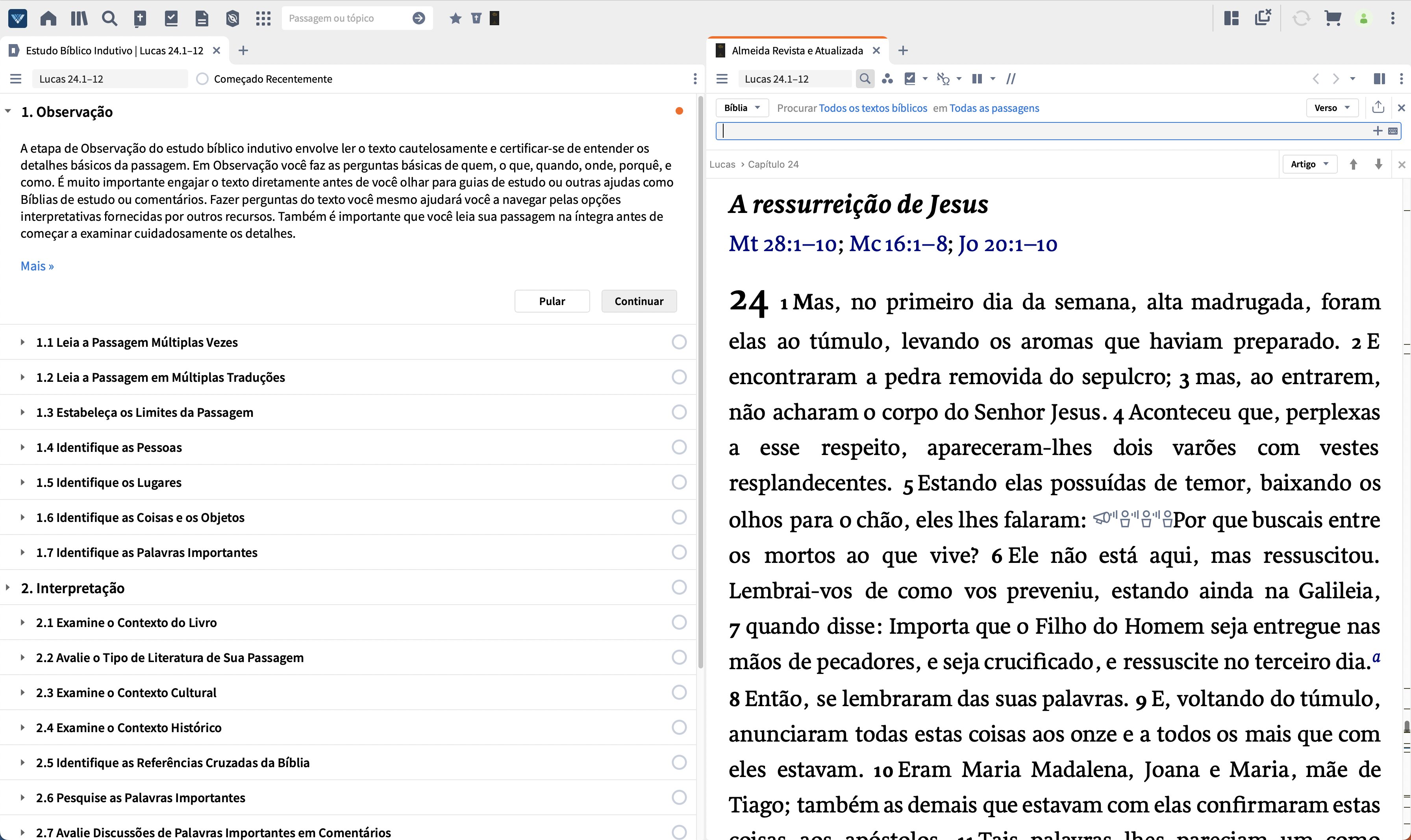Click the Pular button

coord(552,301)
